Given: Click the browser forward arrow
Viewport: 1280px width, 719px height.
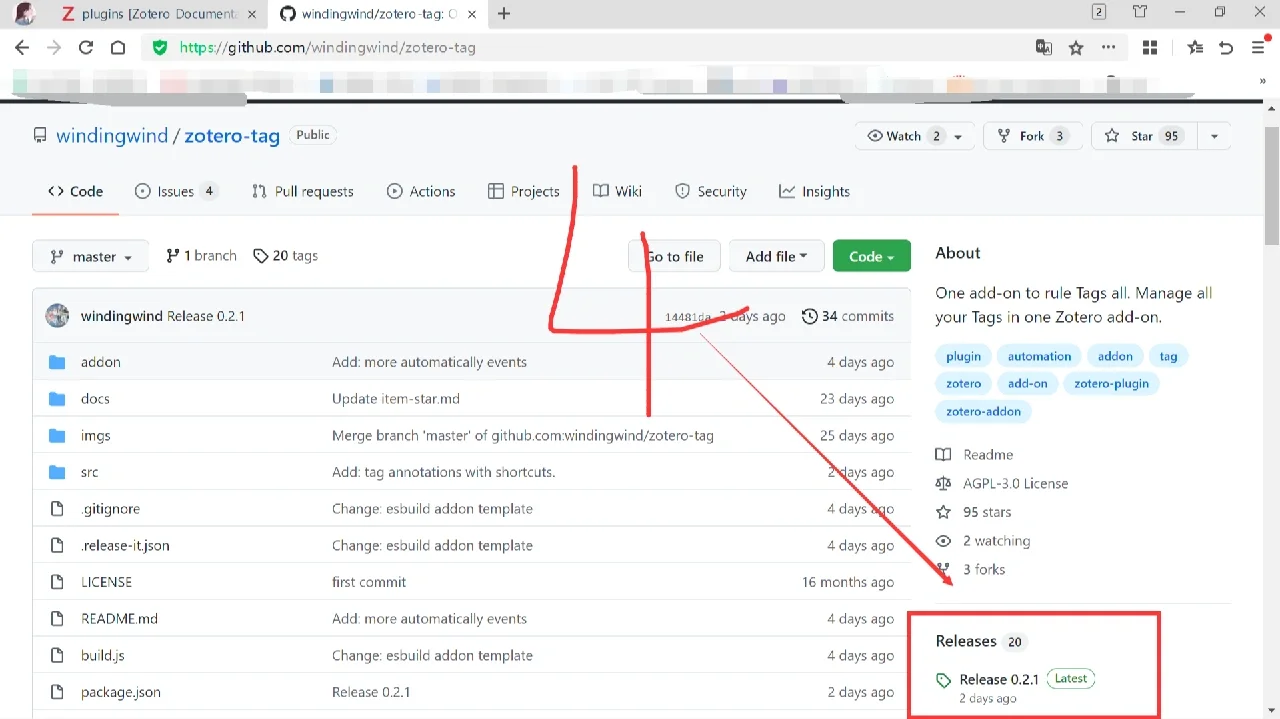Looking at the screenshot, I should [x=54, y=47].
